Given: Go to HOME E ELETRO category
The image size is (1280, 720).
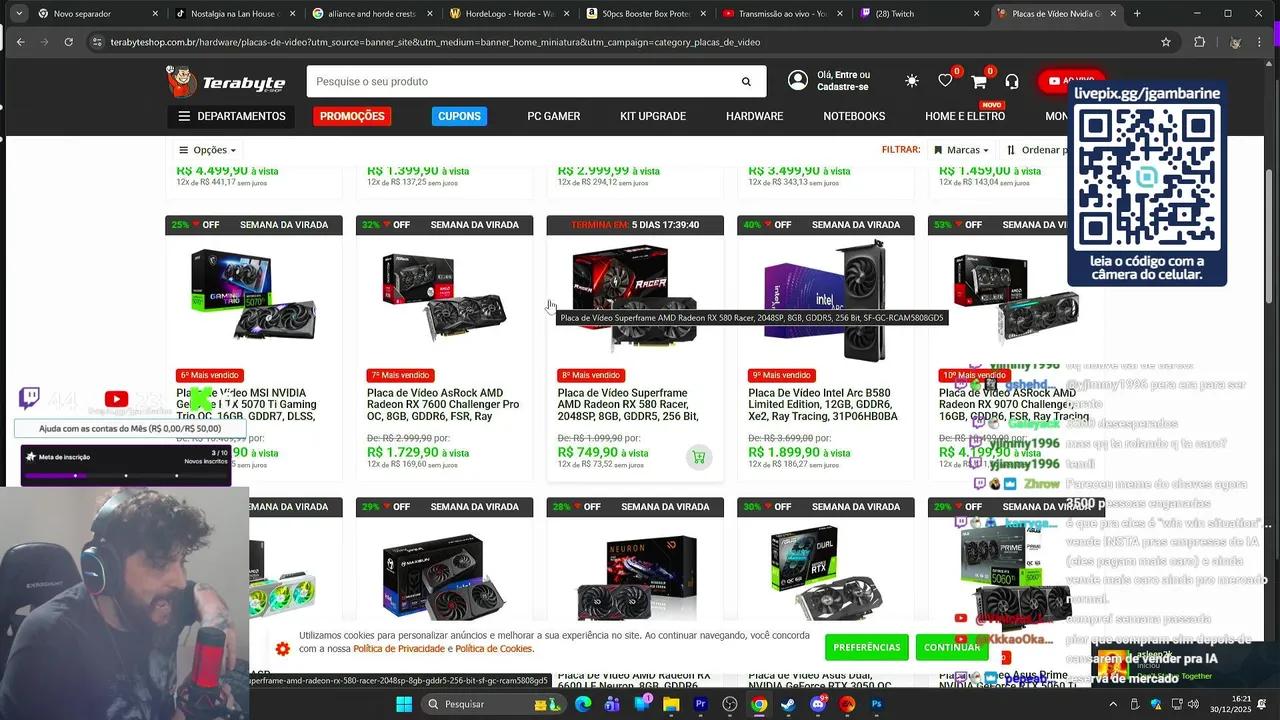Looking at the screenshot, I should (x=965, y=116).
